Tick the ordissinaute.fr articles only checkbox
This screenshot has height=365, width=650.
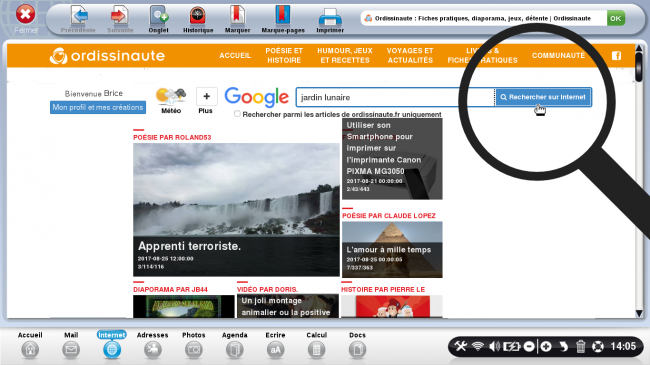click(x=237, y=114)
